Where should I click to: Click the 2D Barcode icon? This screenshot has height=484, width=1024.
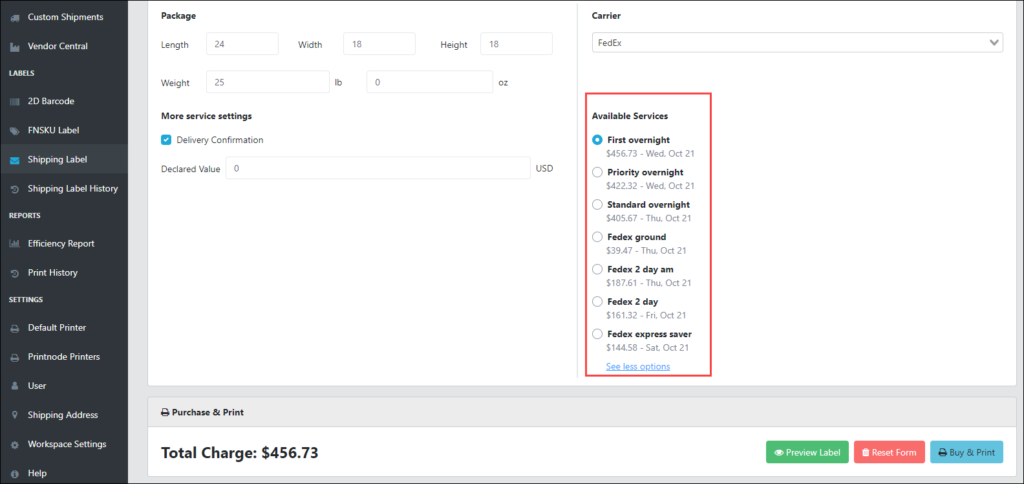tap(14, 102)
